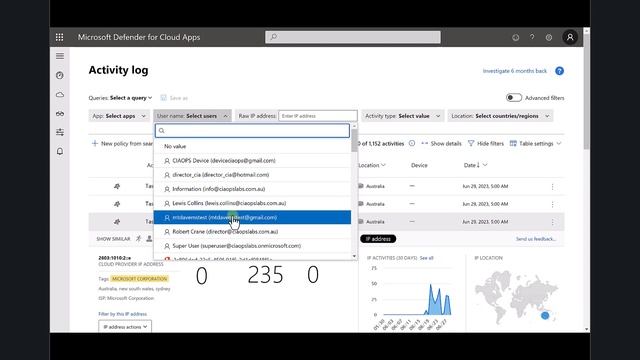Click the feedback smiley icon in header
The width and height of the screenshot is (640, 360).
point(516,38)
